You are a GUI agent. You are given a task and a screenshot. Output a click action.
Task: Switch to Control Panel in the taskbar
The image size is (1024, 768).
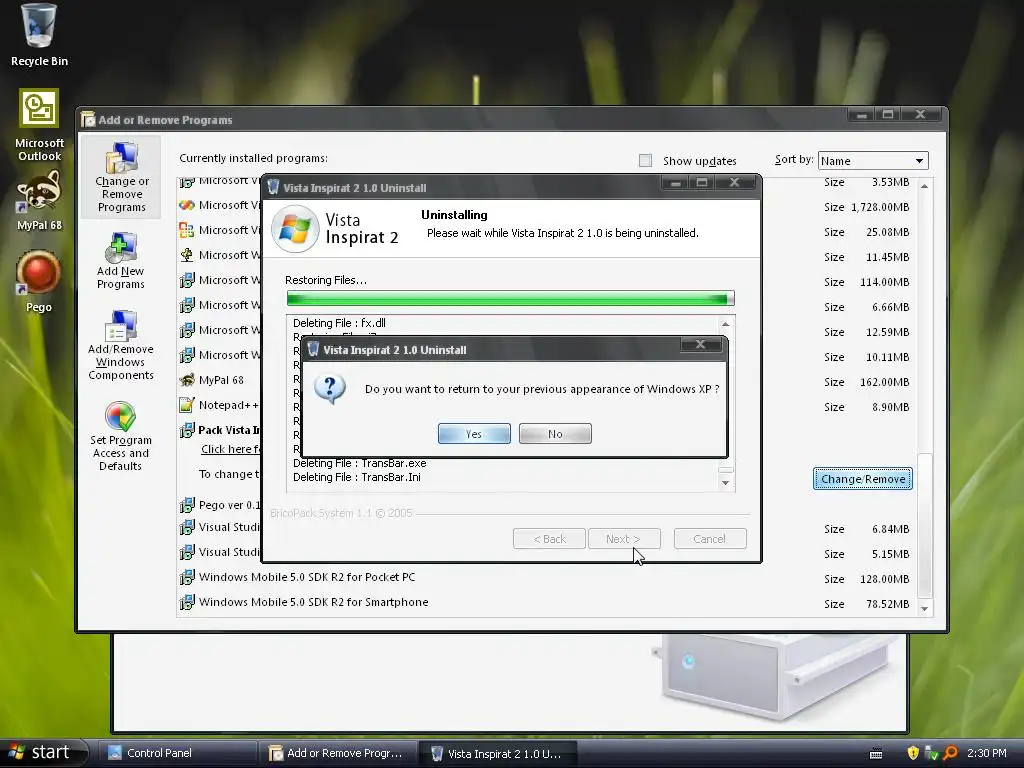(176, 753)
